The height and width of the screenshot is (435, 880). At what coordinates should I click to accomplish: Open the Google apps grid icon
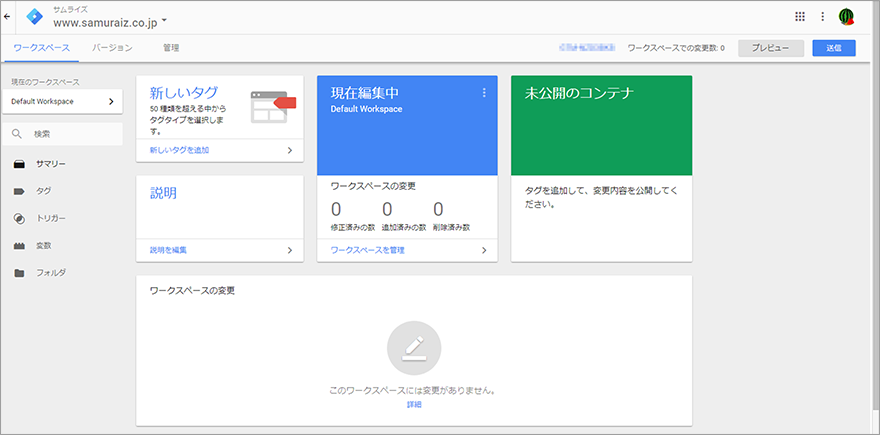(x=799, y=16)
